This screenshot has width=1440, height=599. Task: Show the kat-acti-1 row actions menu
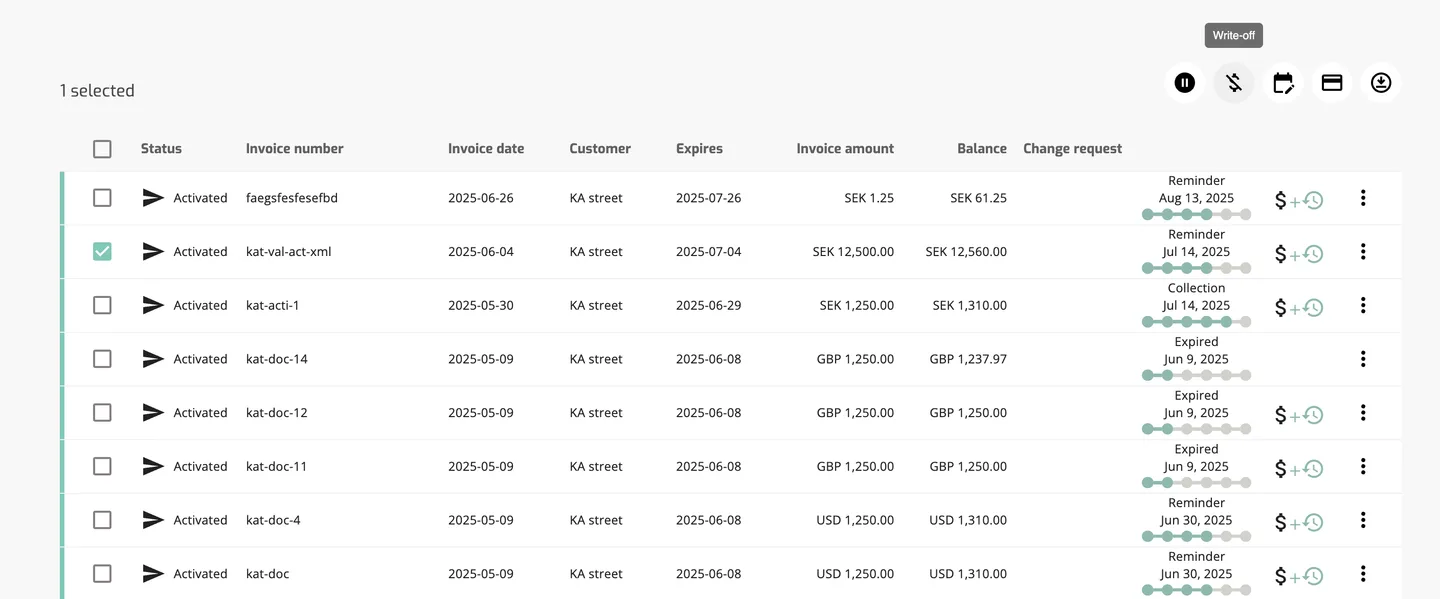pos(1363,305)
